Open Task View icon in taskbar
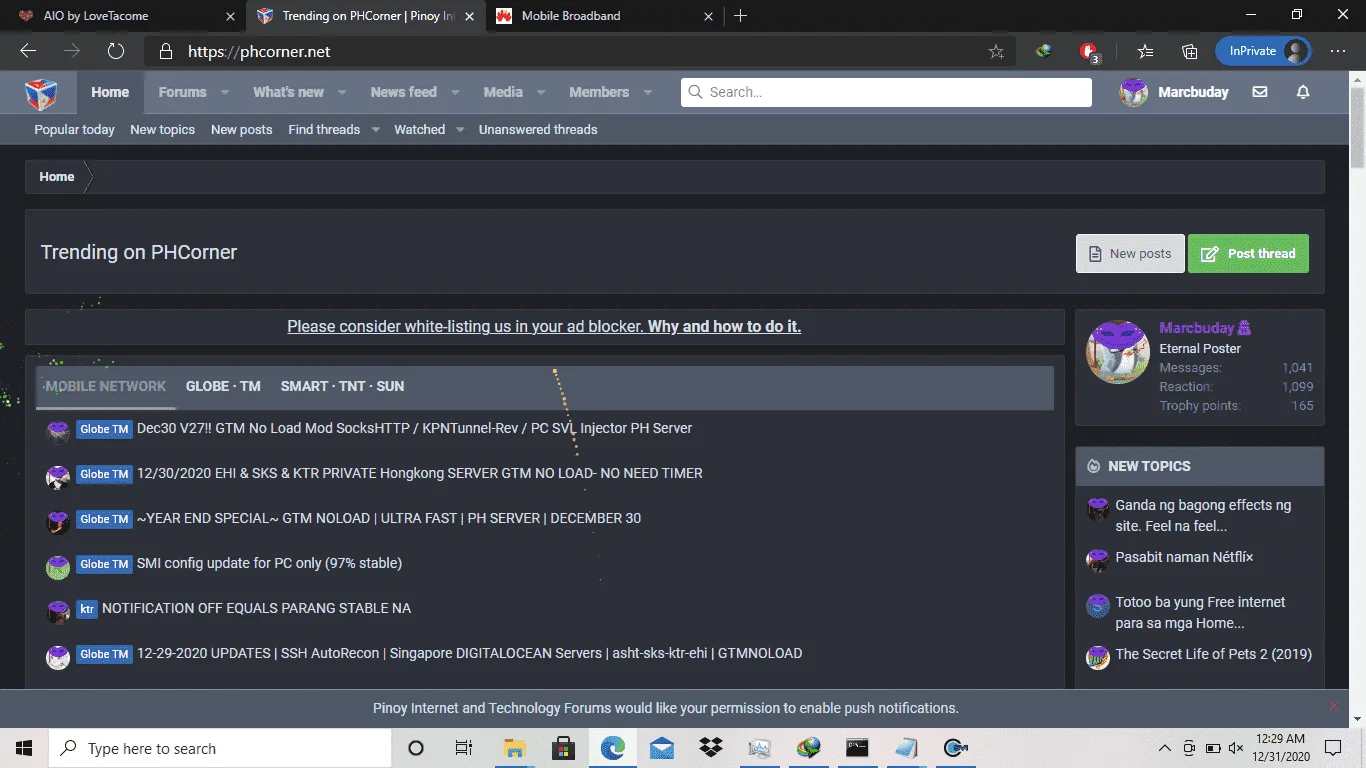The width and height of the screenshot is (1366, 768). tap(464, 748)
